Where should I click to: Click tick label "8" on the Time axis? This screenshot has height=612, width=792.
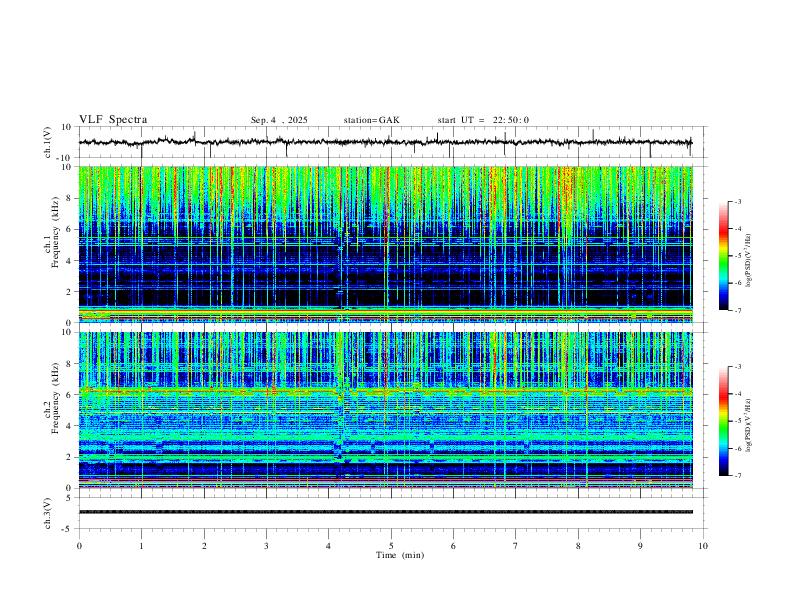coord(578,546)
